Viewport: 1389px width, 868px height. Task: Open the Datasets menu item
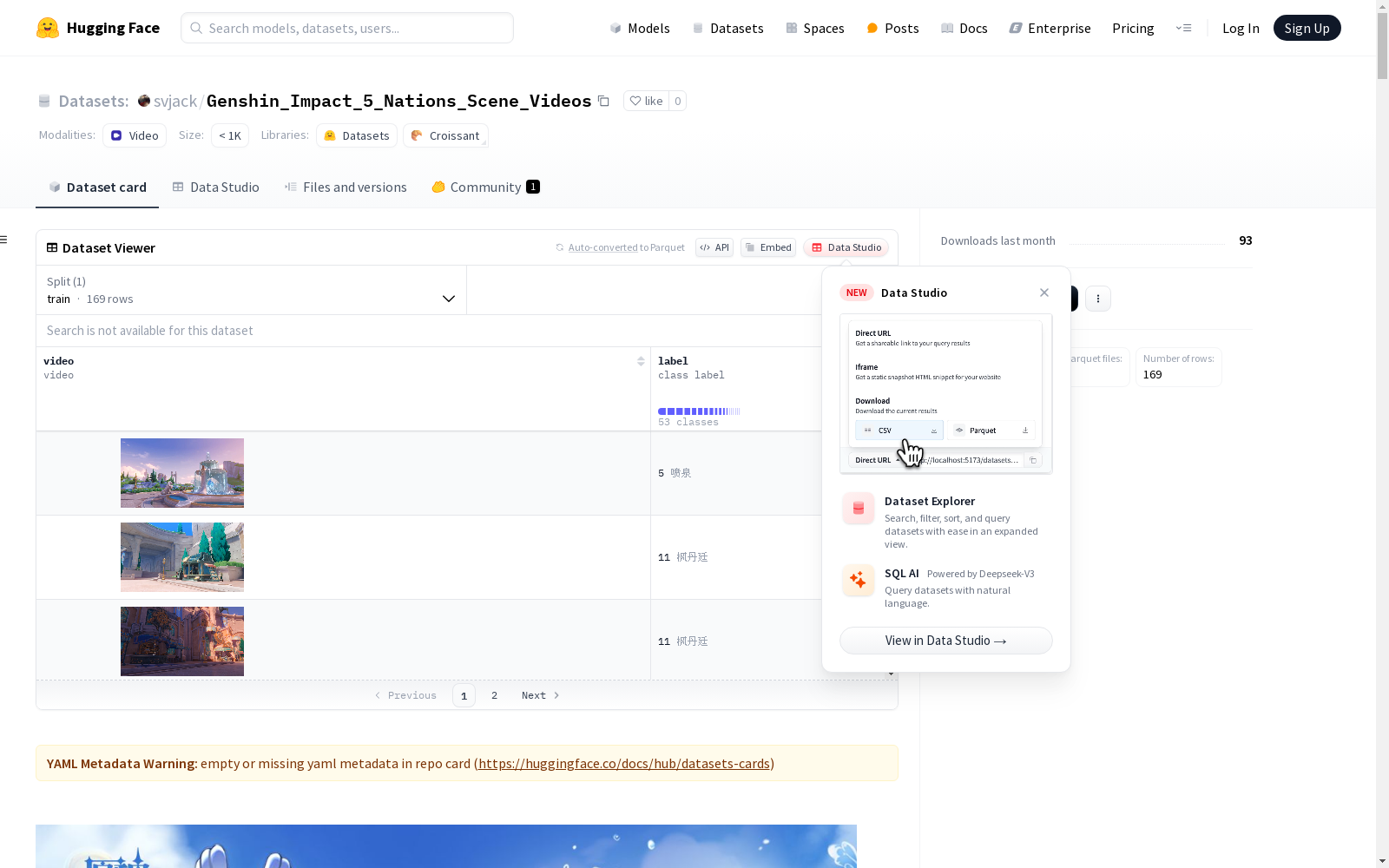click(x=727, y=28)
